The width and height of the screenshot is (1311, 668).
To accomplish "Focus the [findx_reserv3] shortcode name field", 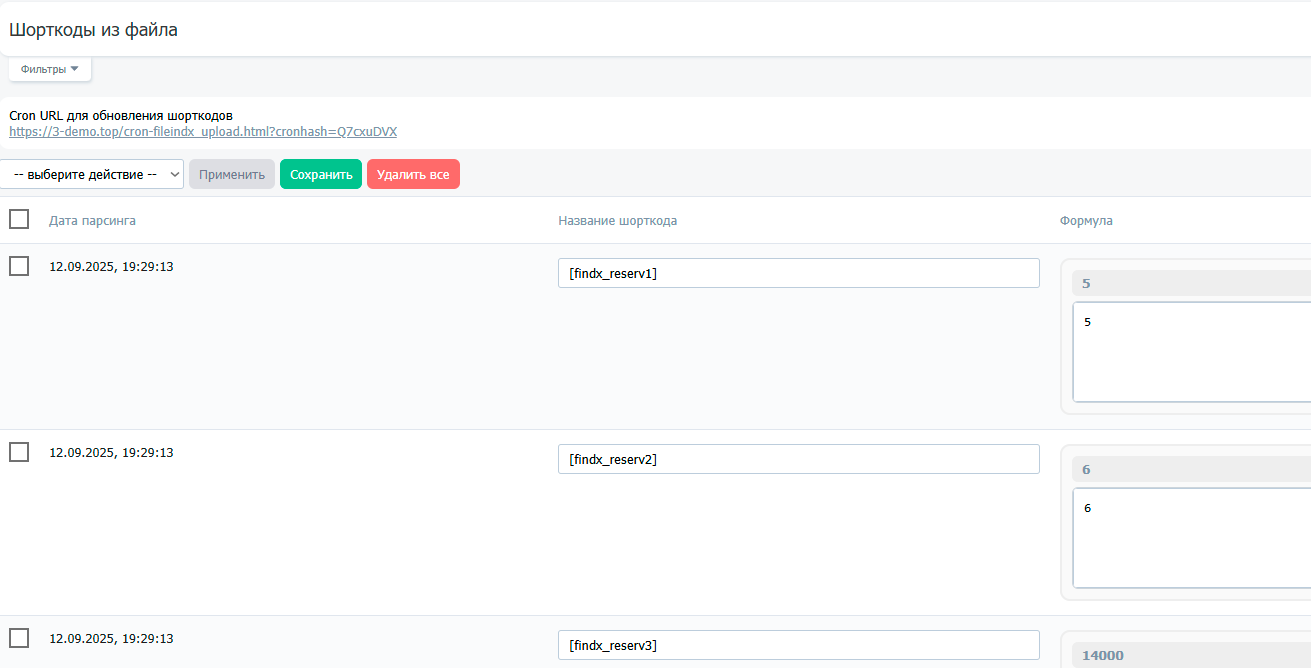I will (798, 645).
